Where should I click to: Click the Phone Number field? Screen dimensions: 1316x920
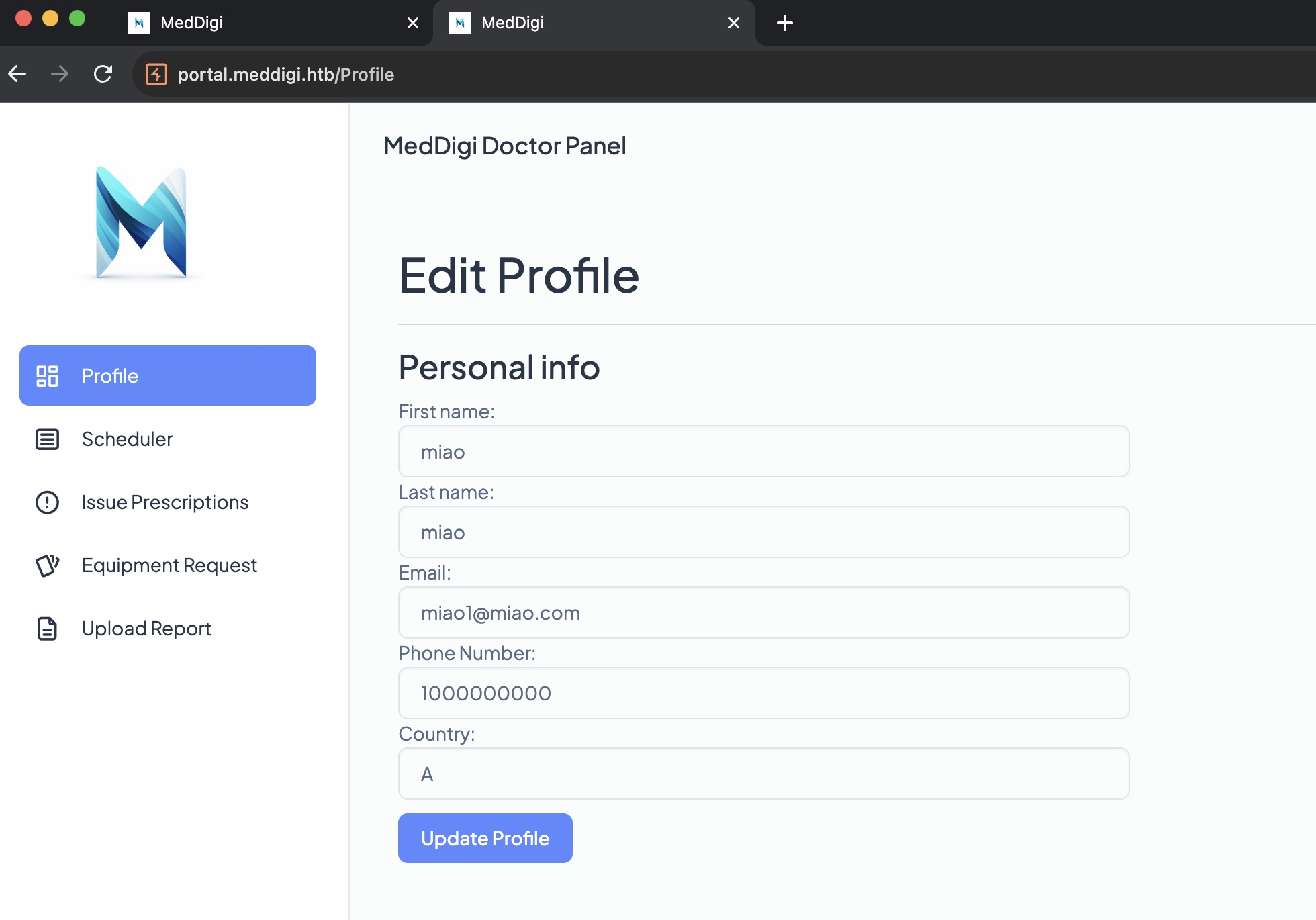763,694
